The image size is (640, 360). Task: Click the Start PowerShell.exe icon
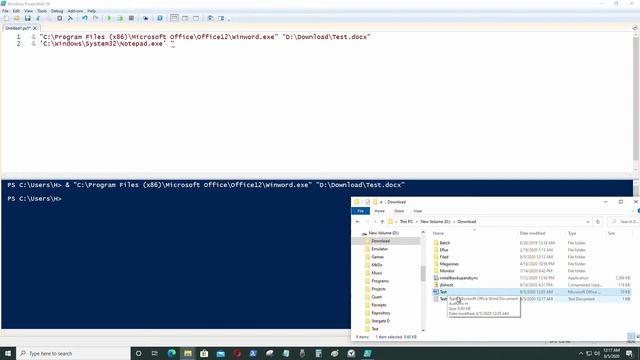(160, 18)
